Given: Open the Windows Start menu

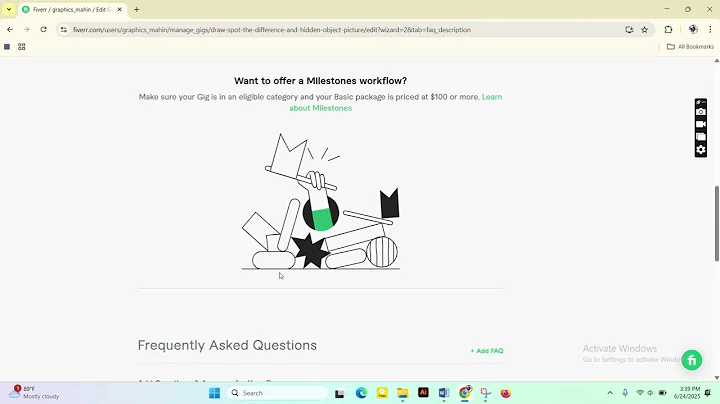Looking at the screenshot, I should coord(214,393).
